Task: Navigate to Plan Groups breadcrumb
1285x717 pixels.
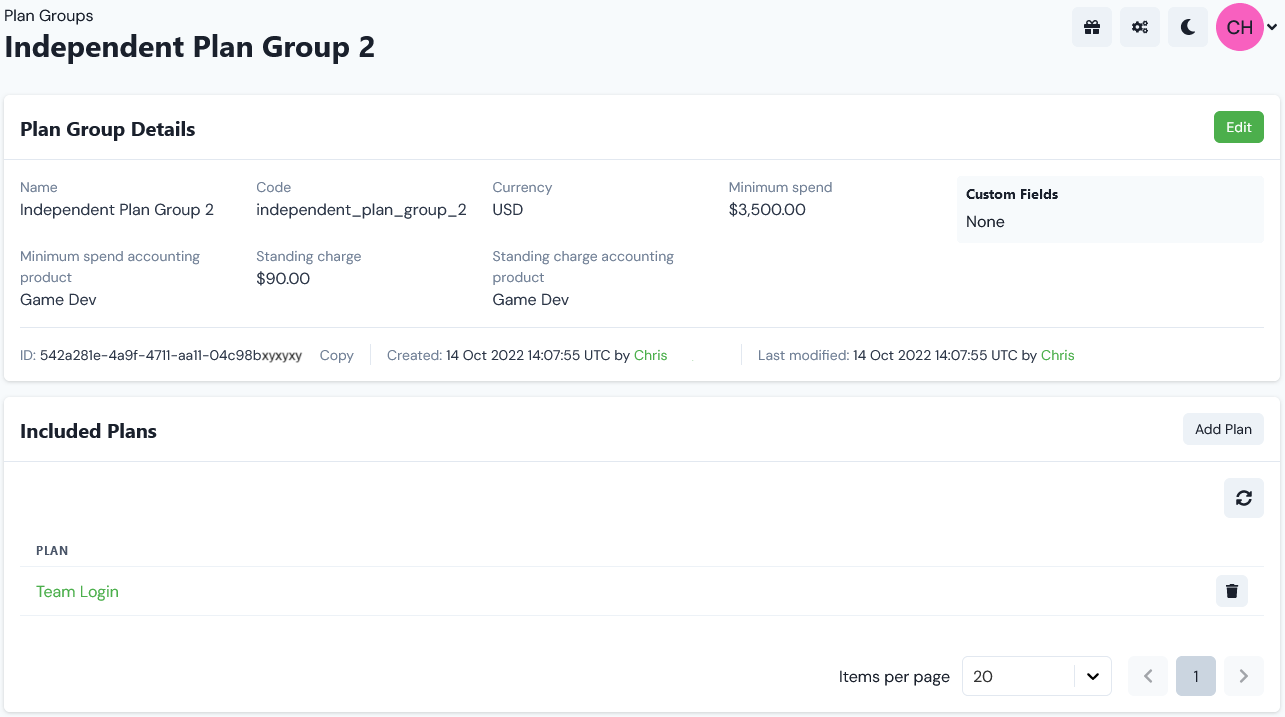Action: pyautogui.click(x=49, y=15)
